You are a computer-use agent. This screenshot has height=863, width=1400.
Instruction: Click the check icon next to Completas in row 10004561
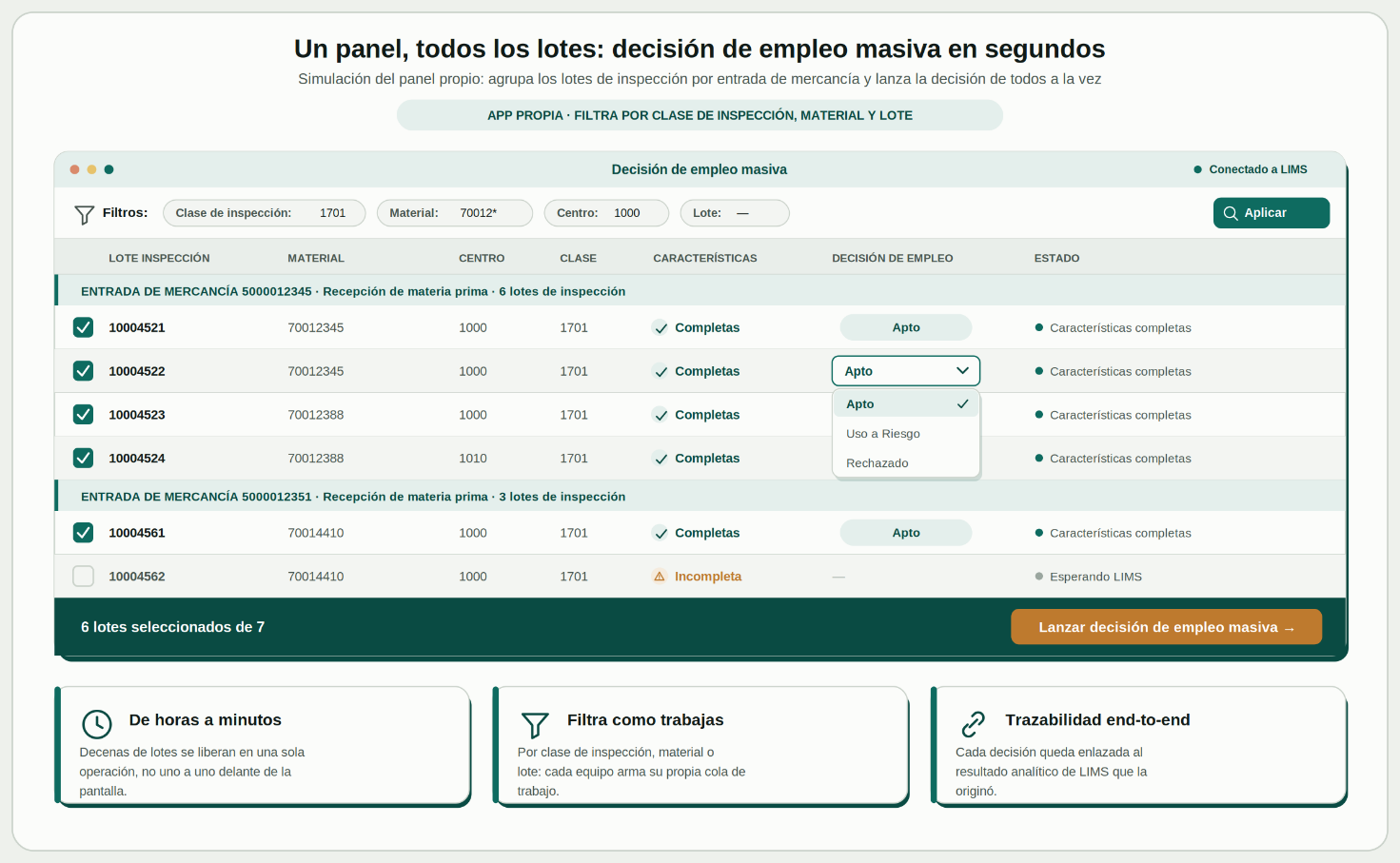click(661, 534)
